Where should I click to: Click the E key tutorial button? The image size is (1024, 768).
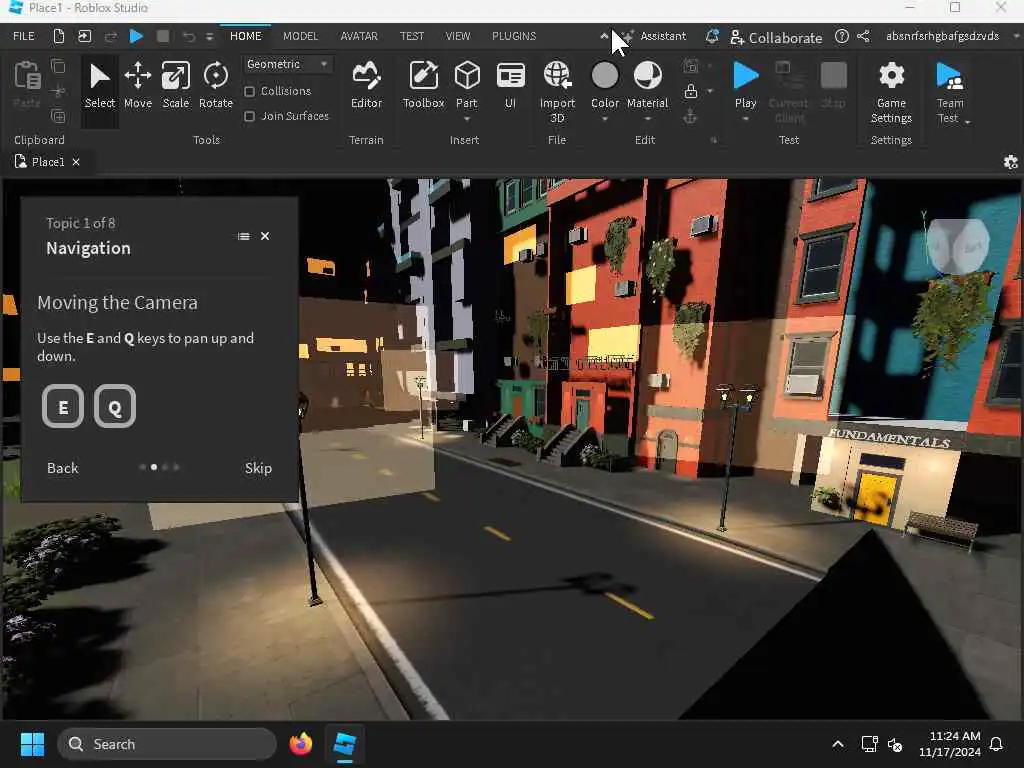tap(63, 407)
